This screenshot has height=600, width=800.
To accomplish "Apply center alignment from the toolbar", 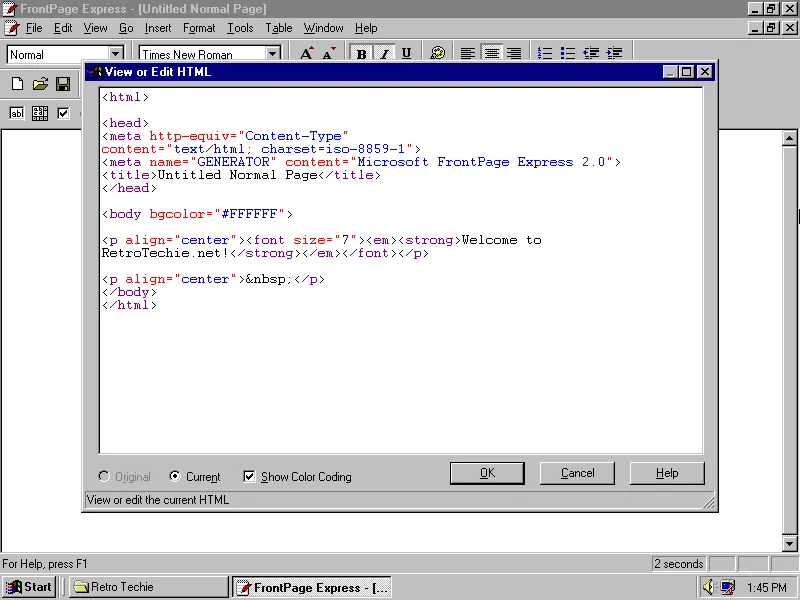I will (490, 52).
